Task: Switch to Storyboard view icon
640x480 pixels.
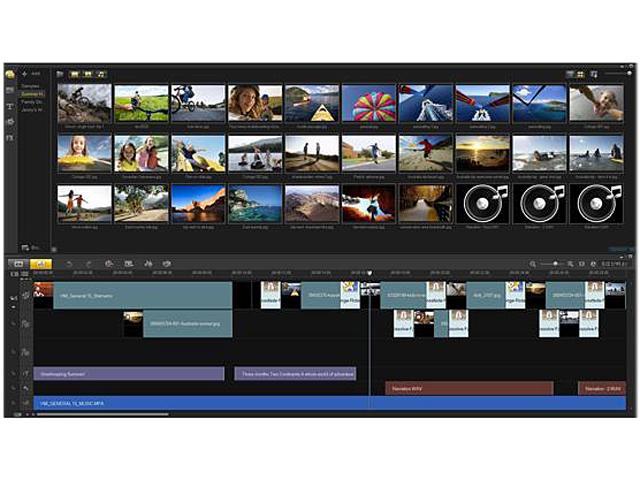Action: [17, 263]
